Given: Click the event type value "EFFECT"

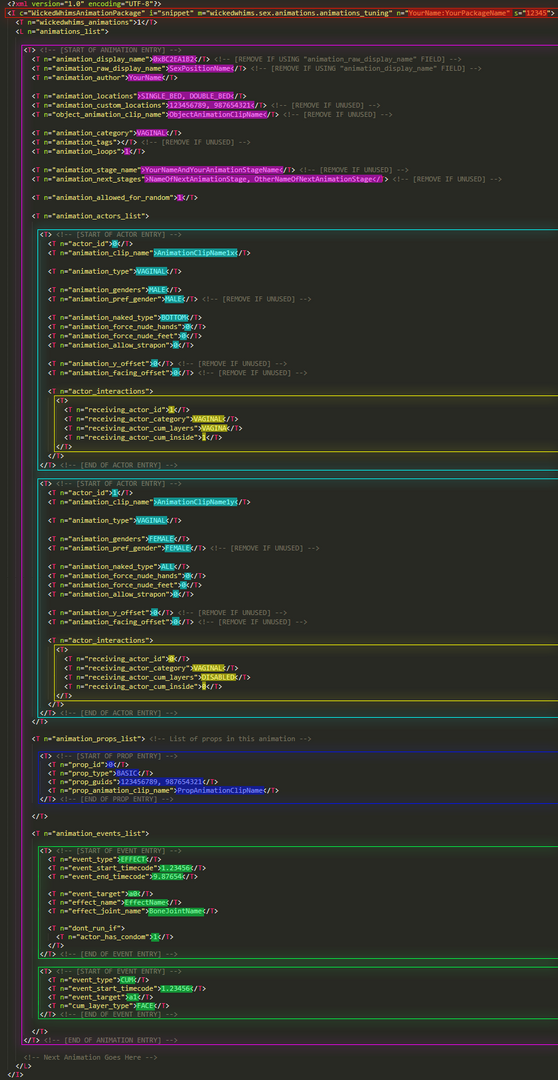Looking at the screenshot, I should [x=132, y=859].
